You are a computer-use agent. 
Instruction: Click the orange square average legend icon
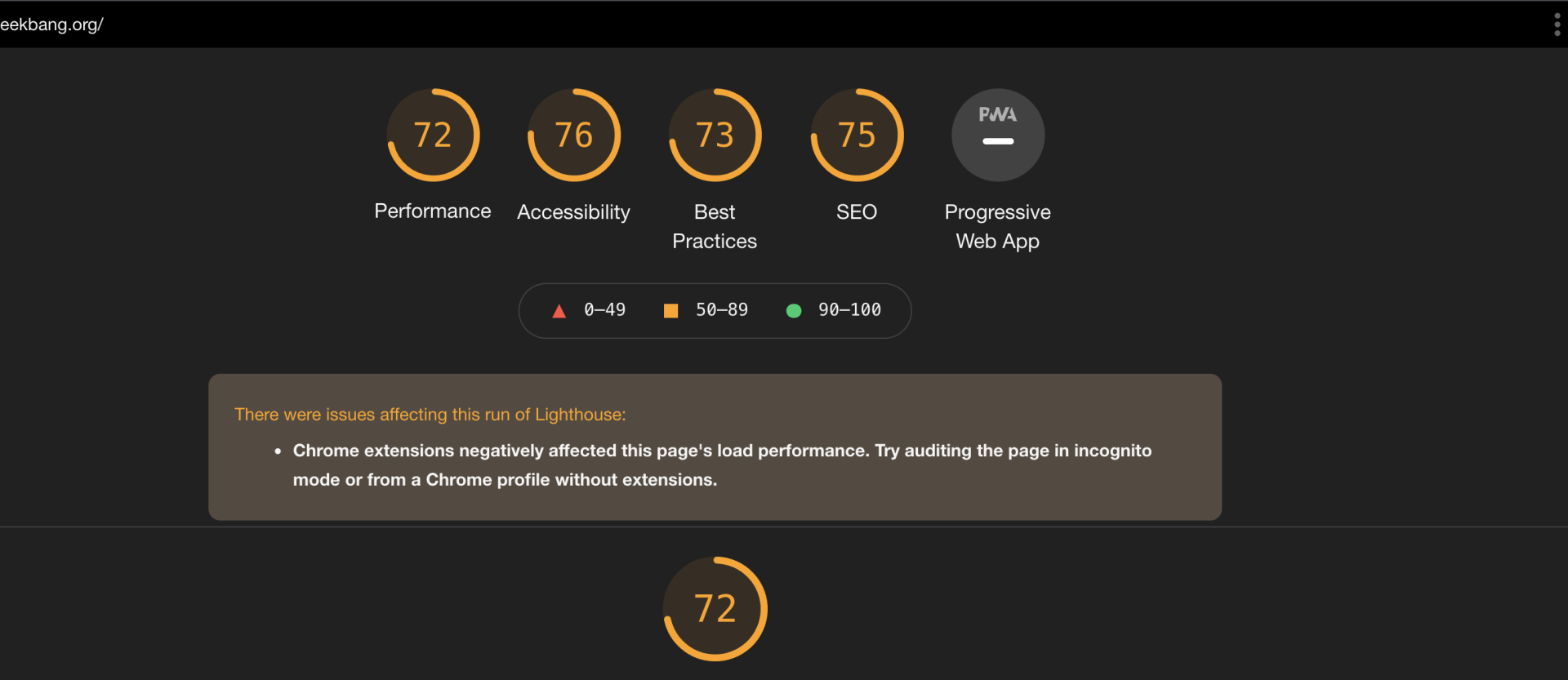(x=670, y=311)
